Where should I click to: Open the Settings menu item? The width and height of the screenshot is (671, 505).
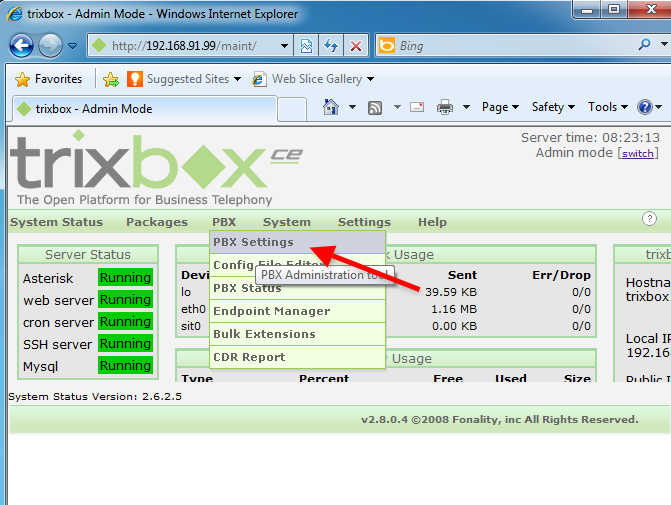coord(365,222)
